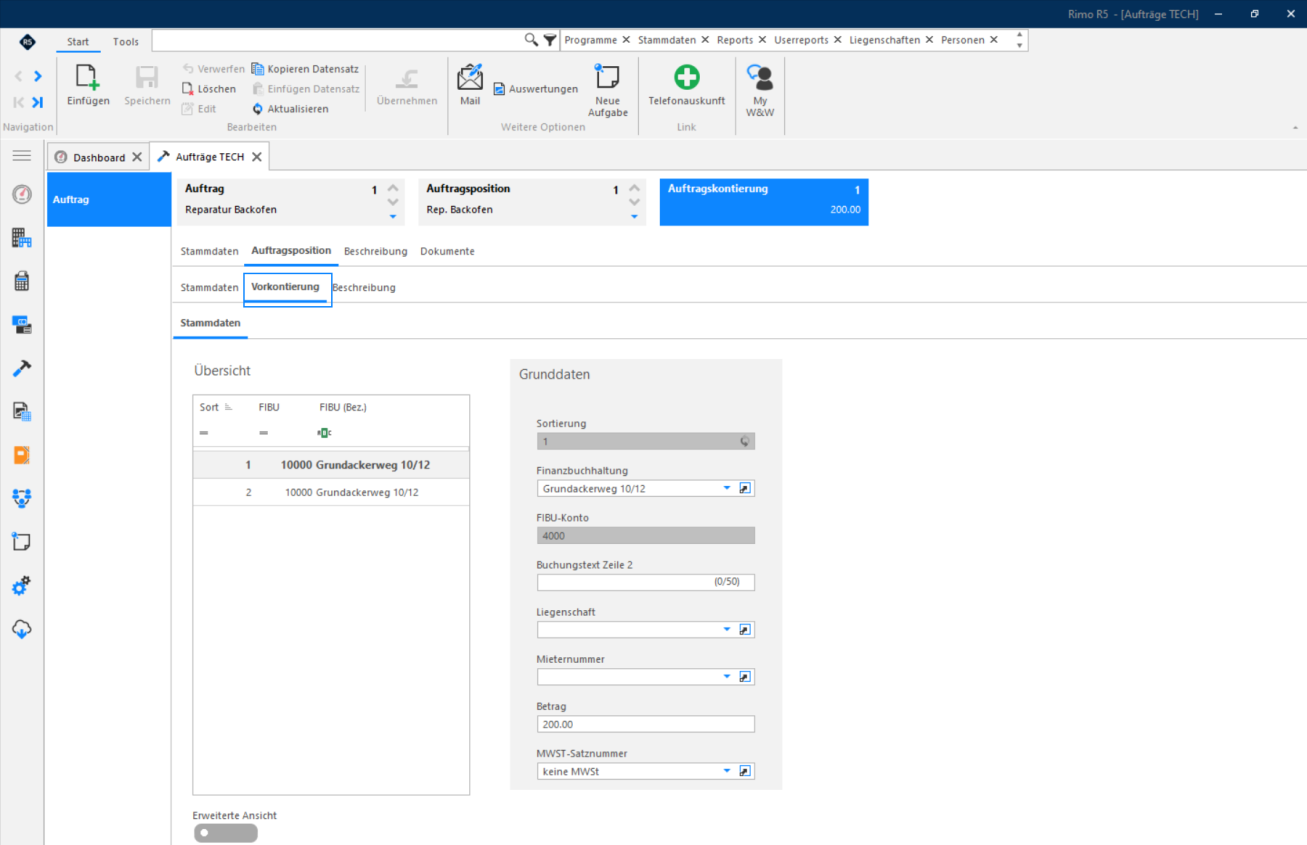Expand the MWST-Satznummer dropdown

727,772
